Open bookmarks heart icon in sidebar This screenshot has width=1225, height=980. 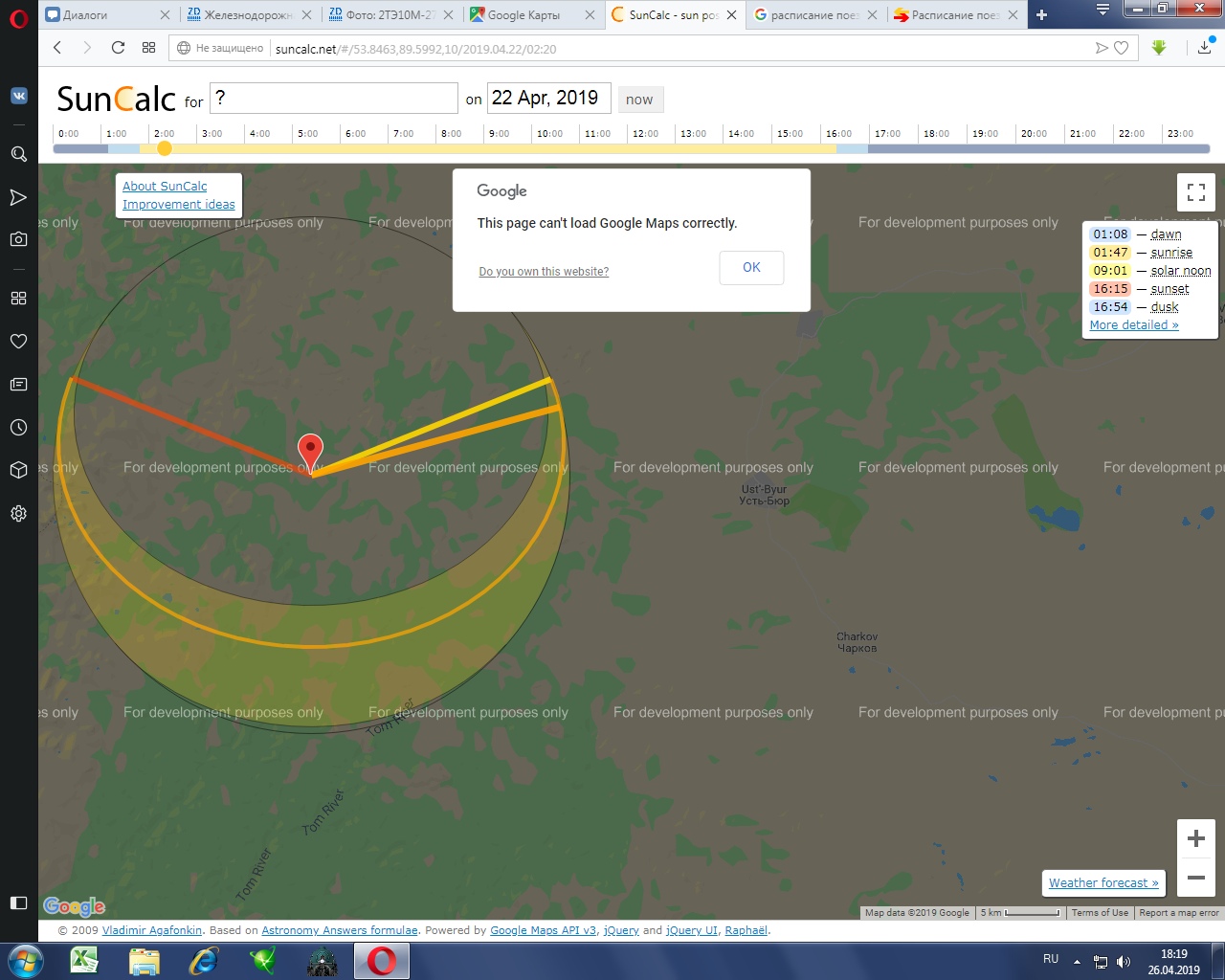18,342
